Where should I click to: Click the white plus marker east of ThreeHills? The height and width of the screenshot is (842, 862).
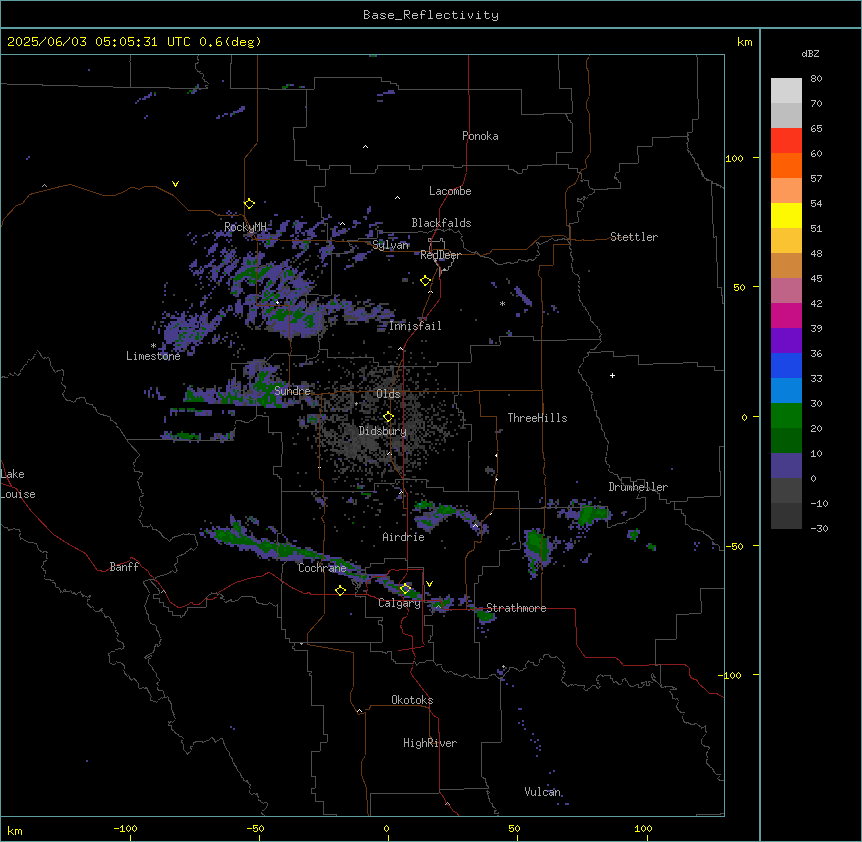(612, 375)
